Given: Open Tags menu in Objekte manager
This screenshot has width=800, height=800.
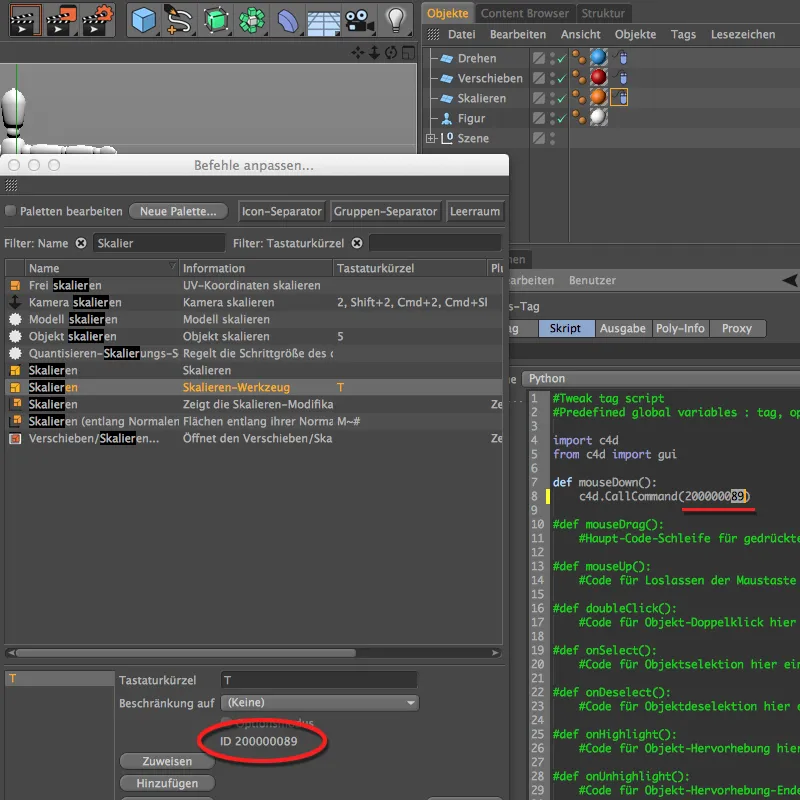Looking at the screenshot, I should coord(683,34).
